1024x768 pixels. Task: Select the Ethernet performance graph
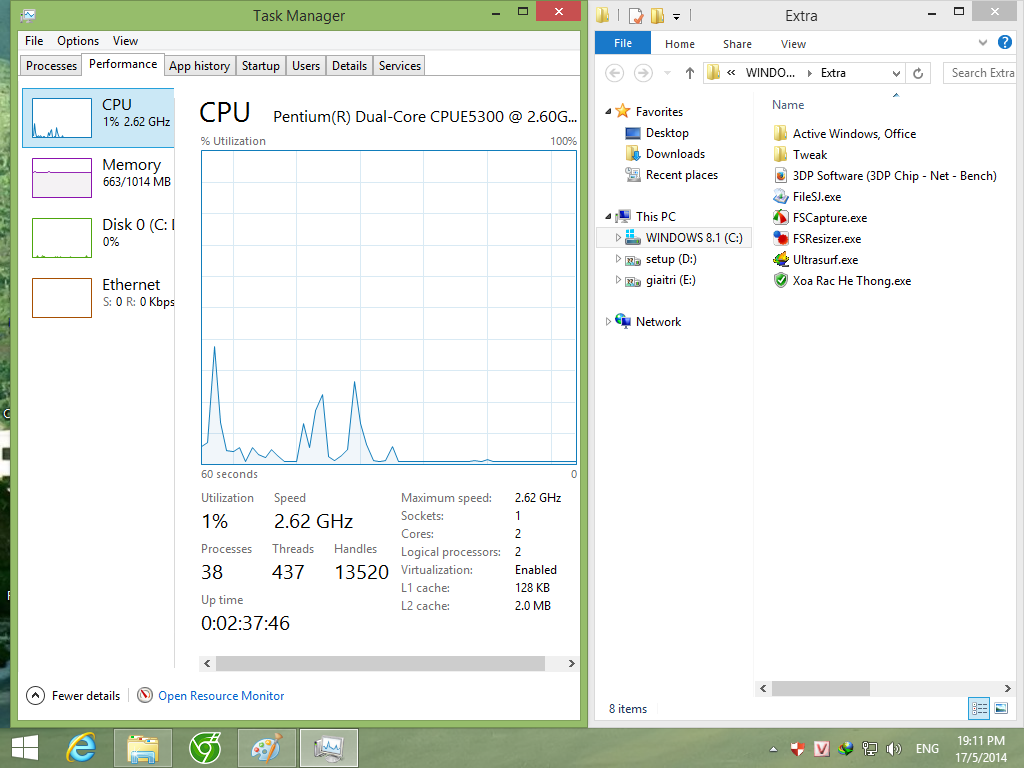tap(62, 298)
